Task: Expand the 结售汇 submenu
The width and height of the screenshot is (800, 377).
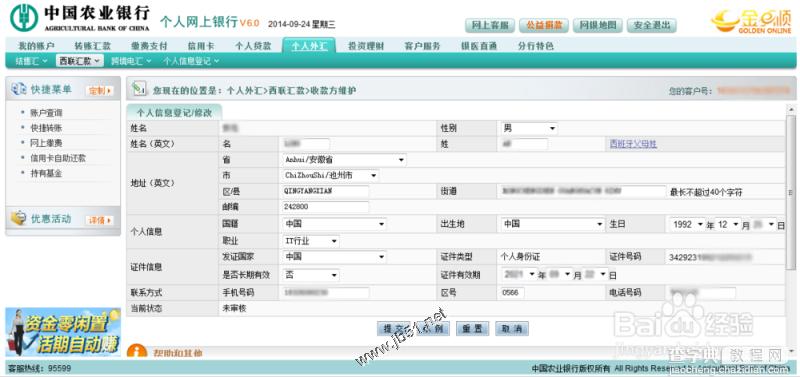Action: tap(31, 61)
